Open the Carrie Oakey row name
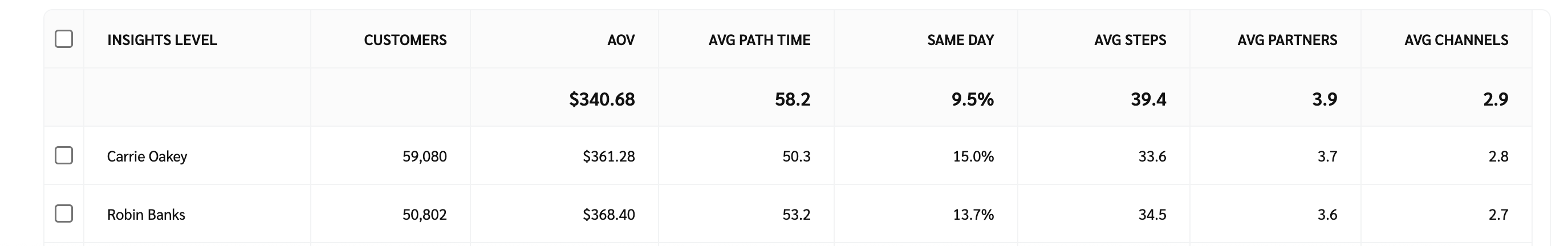 click(x=147, y=156)
